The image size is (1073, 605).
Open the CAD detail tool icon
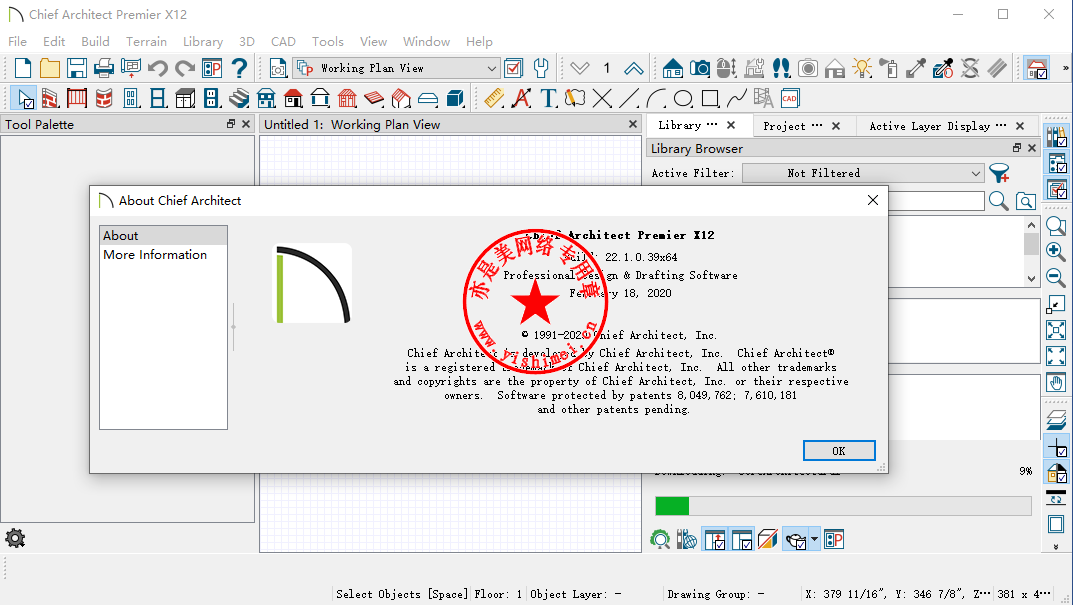pyautogui.click(x=790, y=99)
